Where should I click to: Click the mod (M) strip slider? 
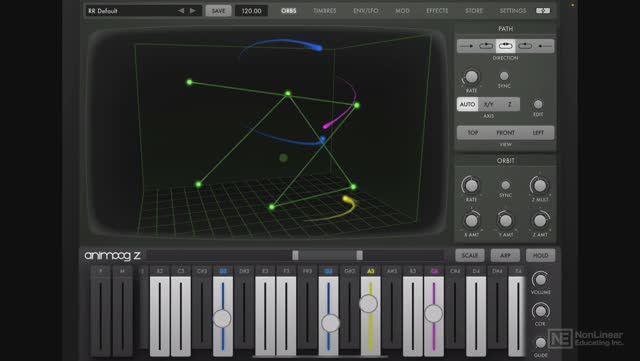[x=122, y=316]
